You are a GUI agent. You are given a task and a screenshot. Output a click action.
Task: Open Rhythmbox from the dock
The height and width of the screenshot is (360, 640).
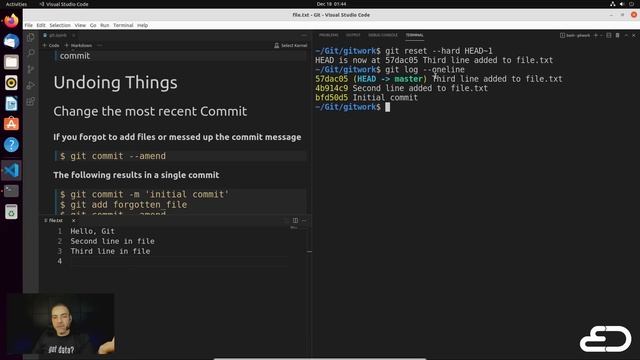tap(11, 83)
